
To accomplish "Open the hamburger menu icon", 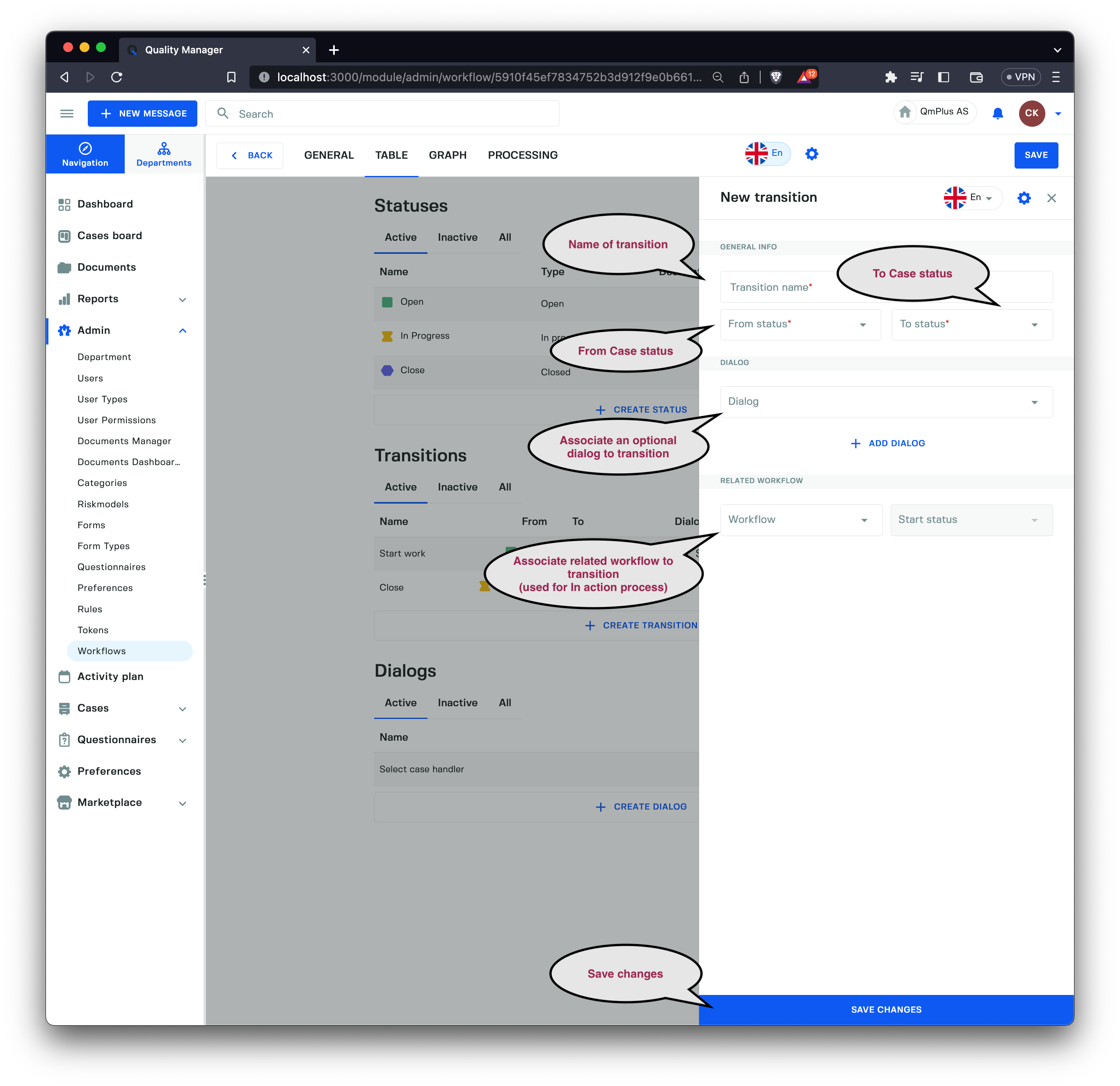I will [x=67, y=114].
